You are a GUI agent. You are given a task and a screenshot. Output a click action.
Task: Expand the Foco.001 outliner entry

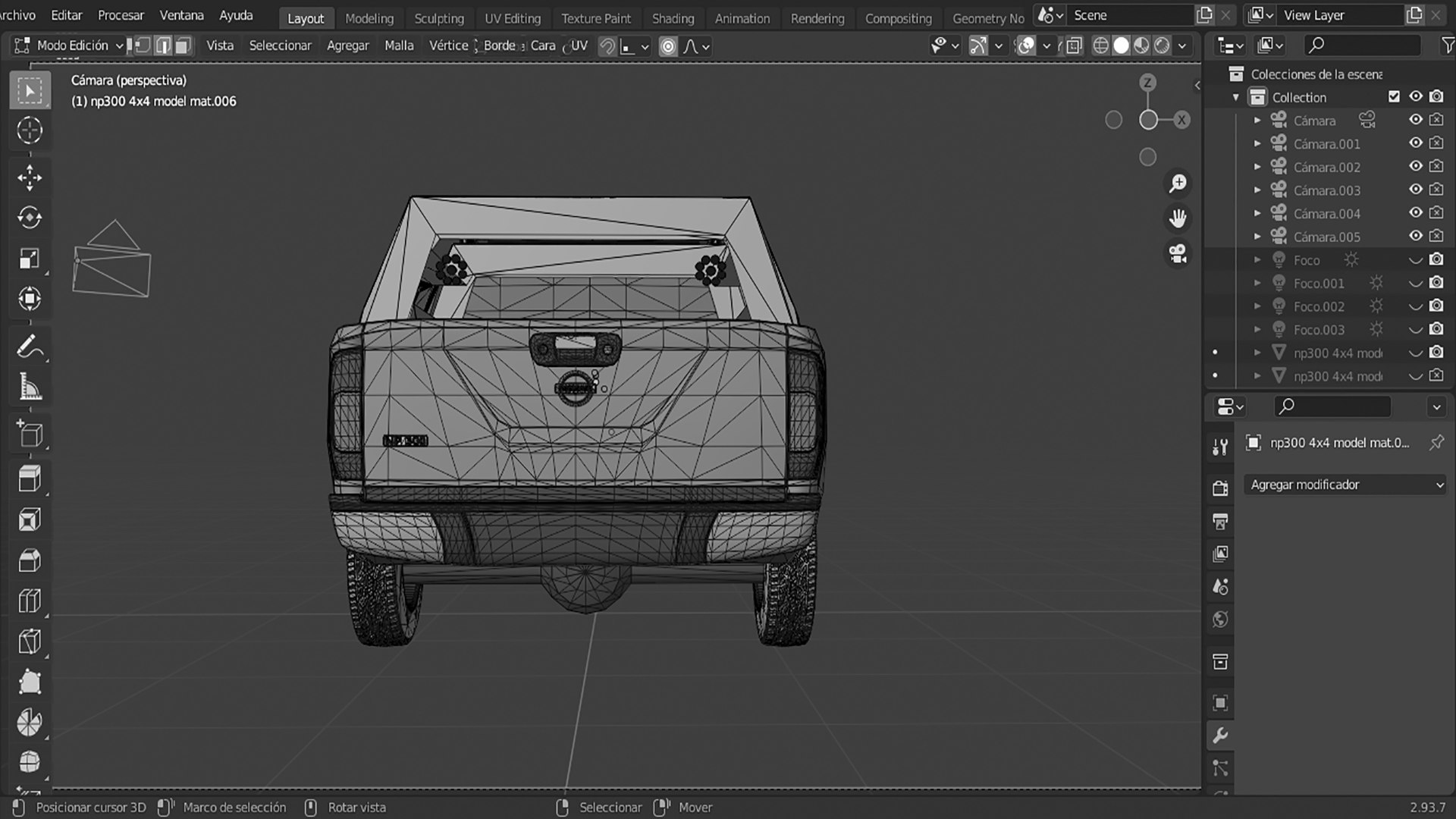pos(1257,283)
